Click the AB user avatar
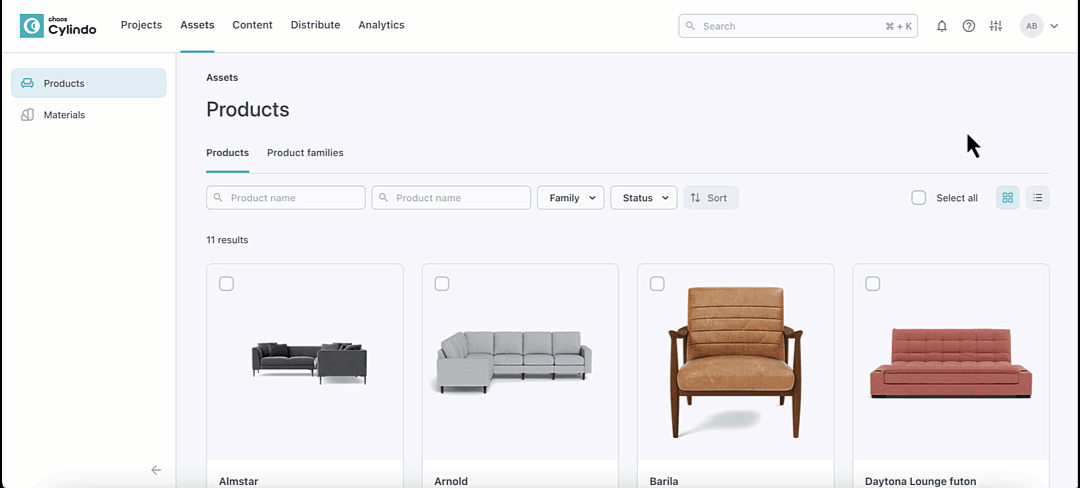Viewport: 1080px width, 488px height. [1031, 26]
